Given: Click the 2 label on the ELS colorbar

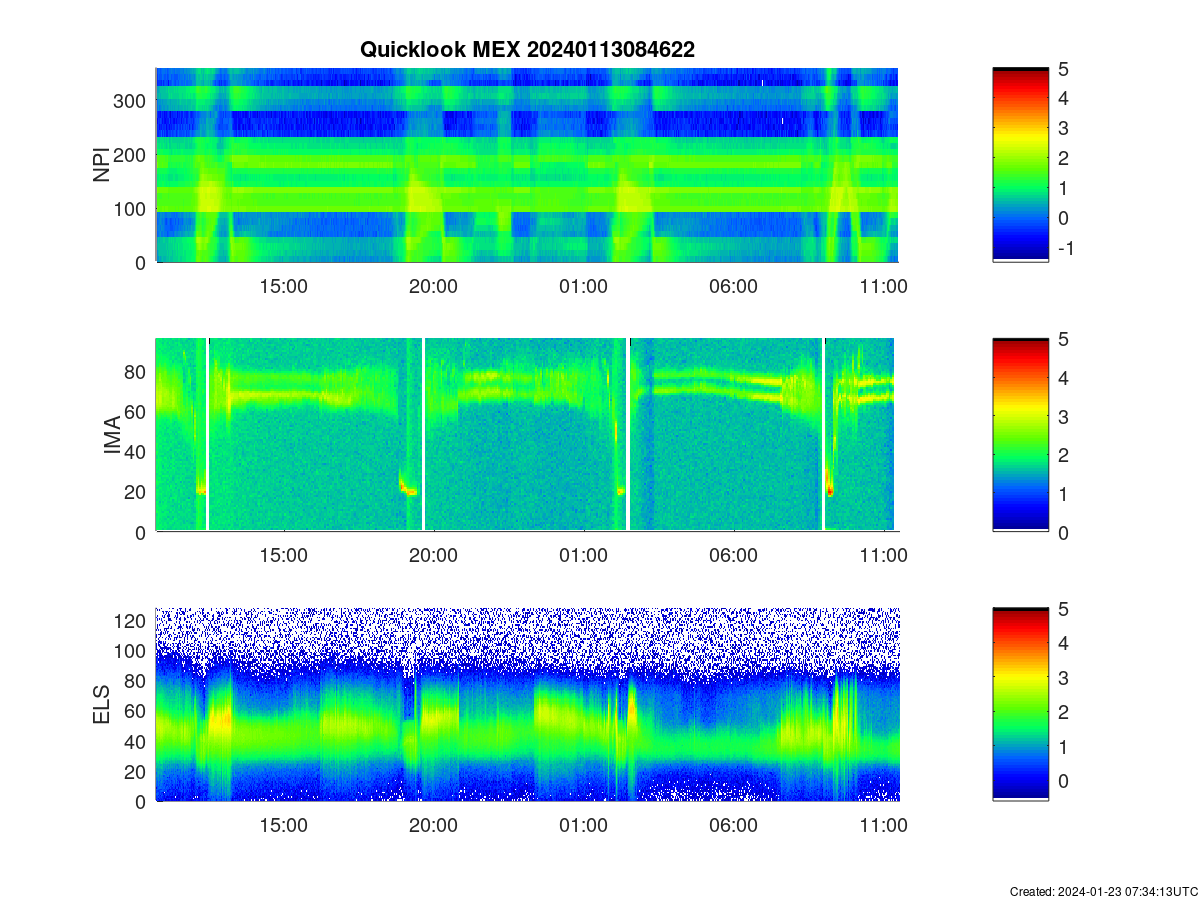Looking at the screenshot, I should (x=1064, y=712).
